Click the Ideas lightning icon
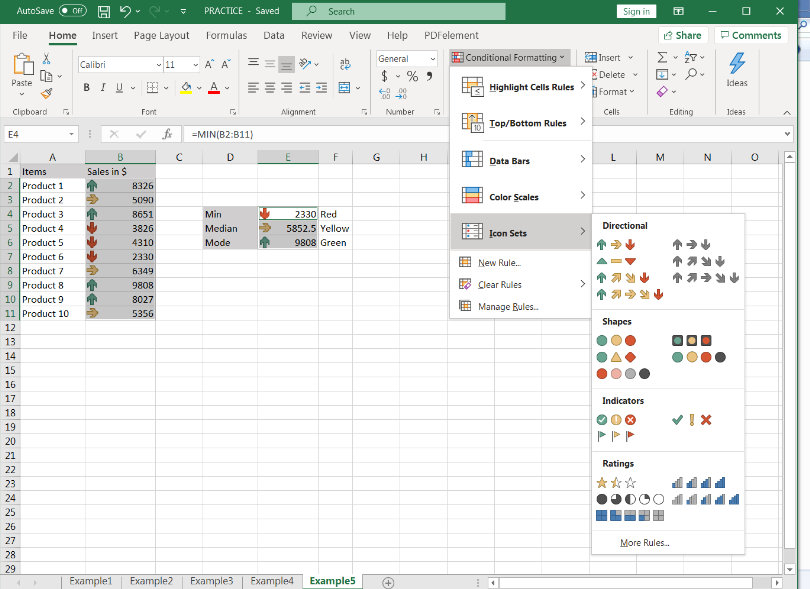Screen dimensions: 810x589 [x=737, y=64]
